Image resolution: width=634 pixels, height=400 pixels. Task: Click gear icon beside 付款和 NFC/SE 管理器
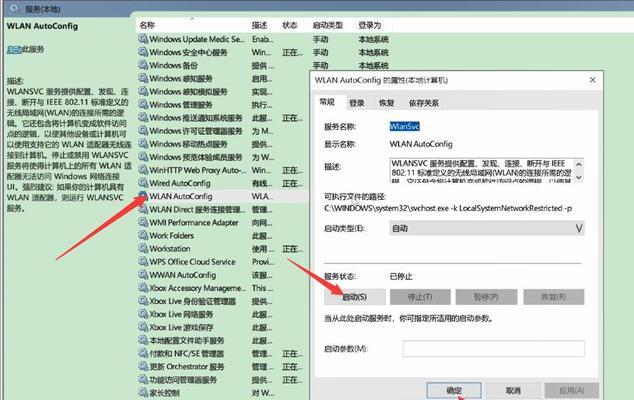click(x=143, y=353)
